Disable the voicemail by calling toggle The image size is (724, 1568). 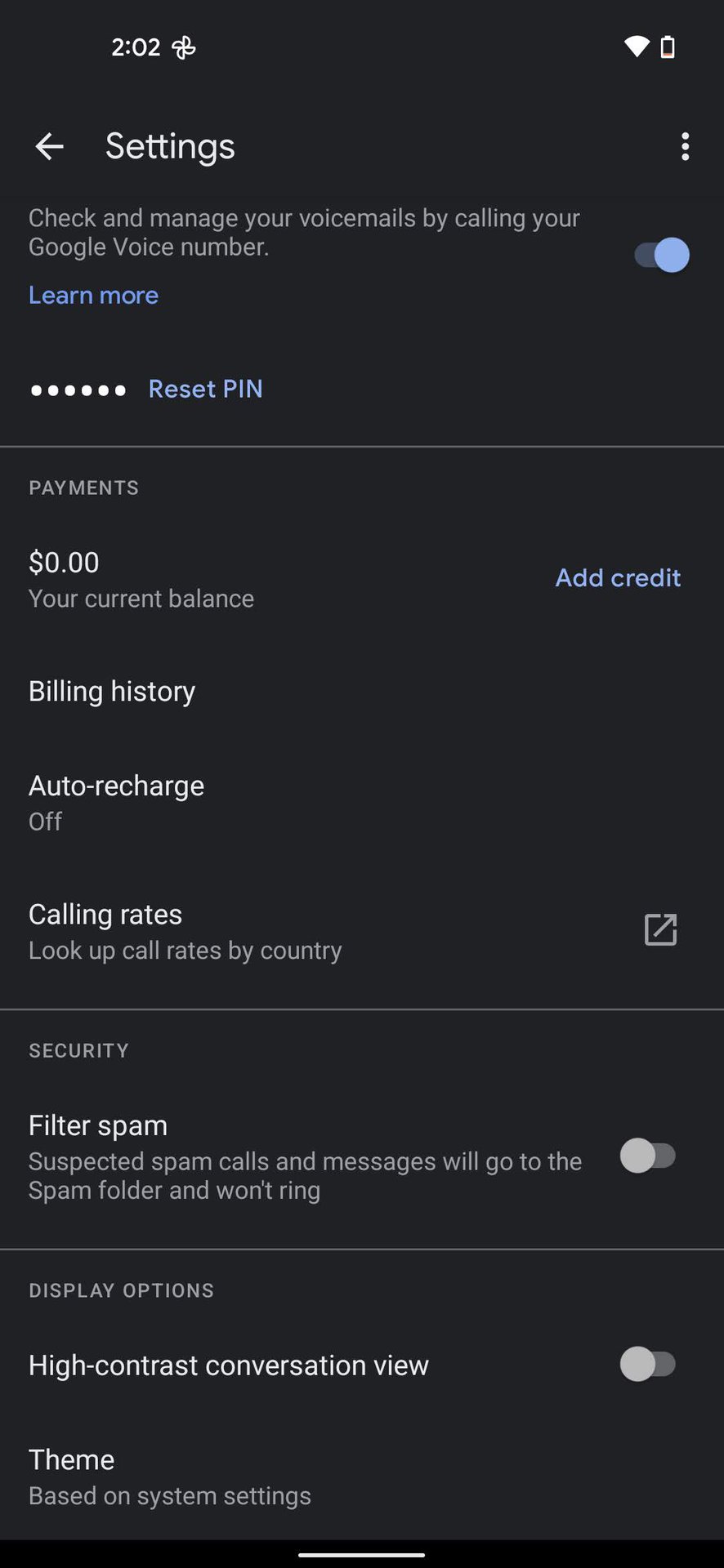click(661, 255)
